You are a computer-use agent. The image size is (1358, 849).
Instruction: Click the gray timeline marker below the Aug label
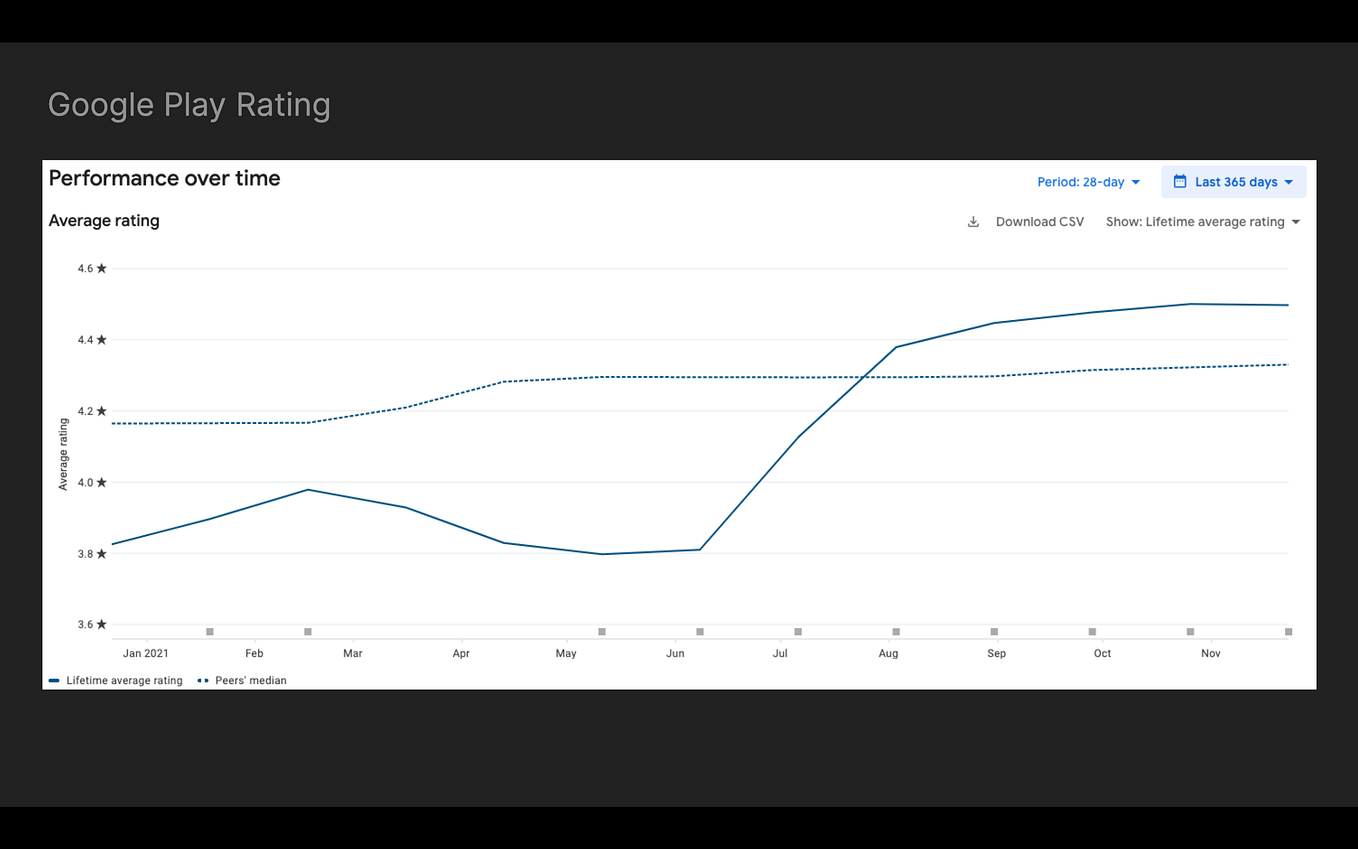click(895, 631)
